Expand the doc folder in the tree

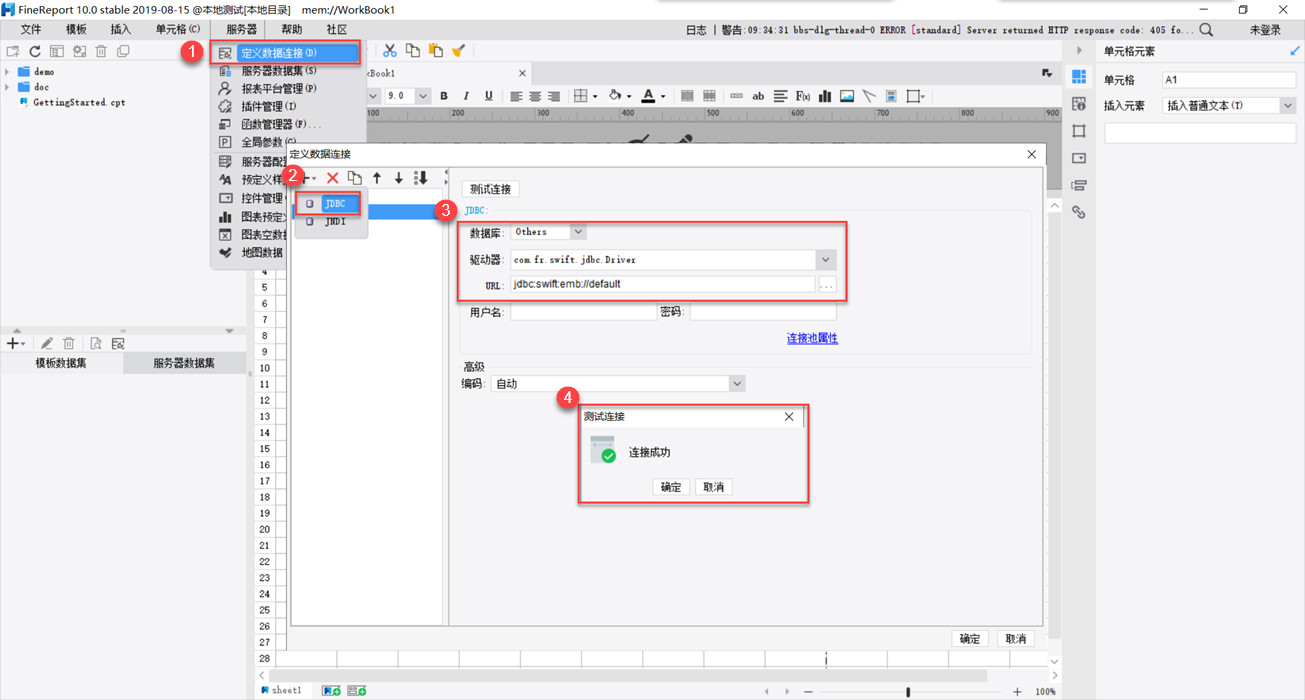click(x=8, y=87)
